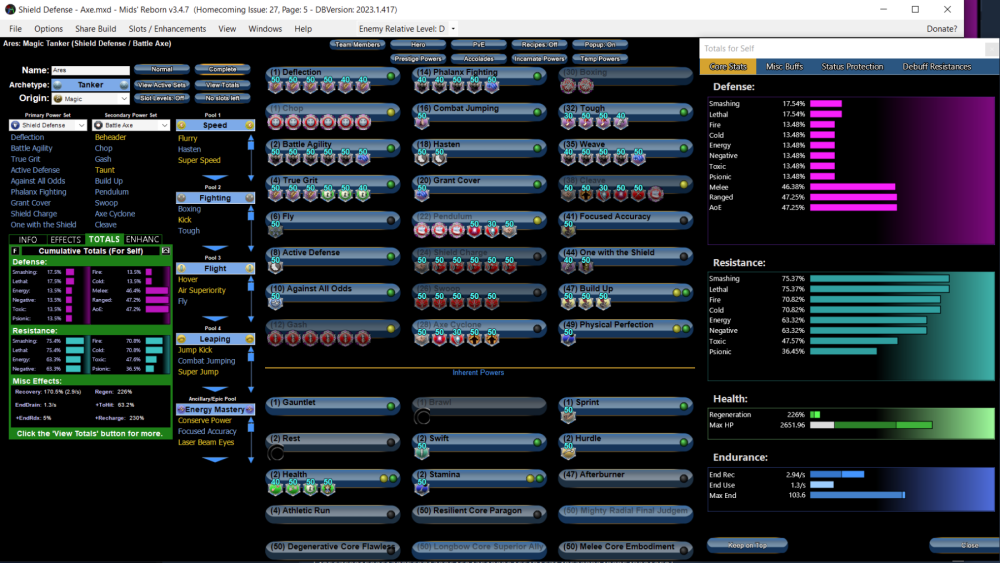Toggle the status light on Hasten power
The height and width of the screenshot is (563, 1000).
(x=537, y=147)
